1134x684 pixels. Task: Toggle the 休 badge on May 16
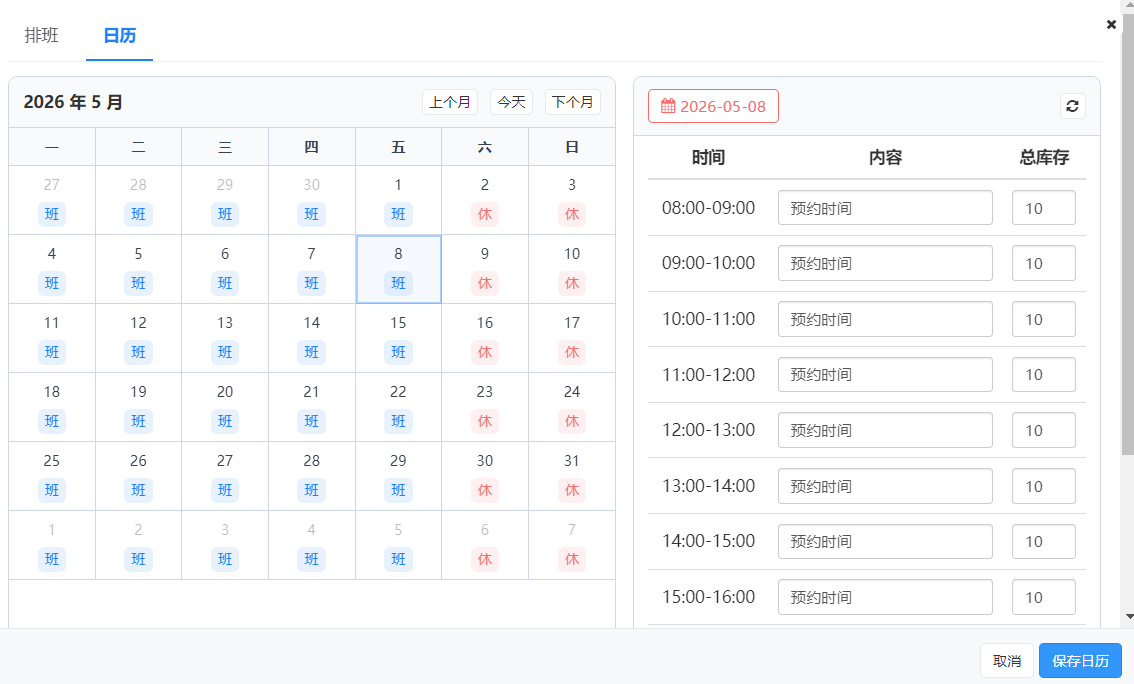(x=485, y=352)
